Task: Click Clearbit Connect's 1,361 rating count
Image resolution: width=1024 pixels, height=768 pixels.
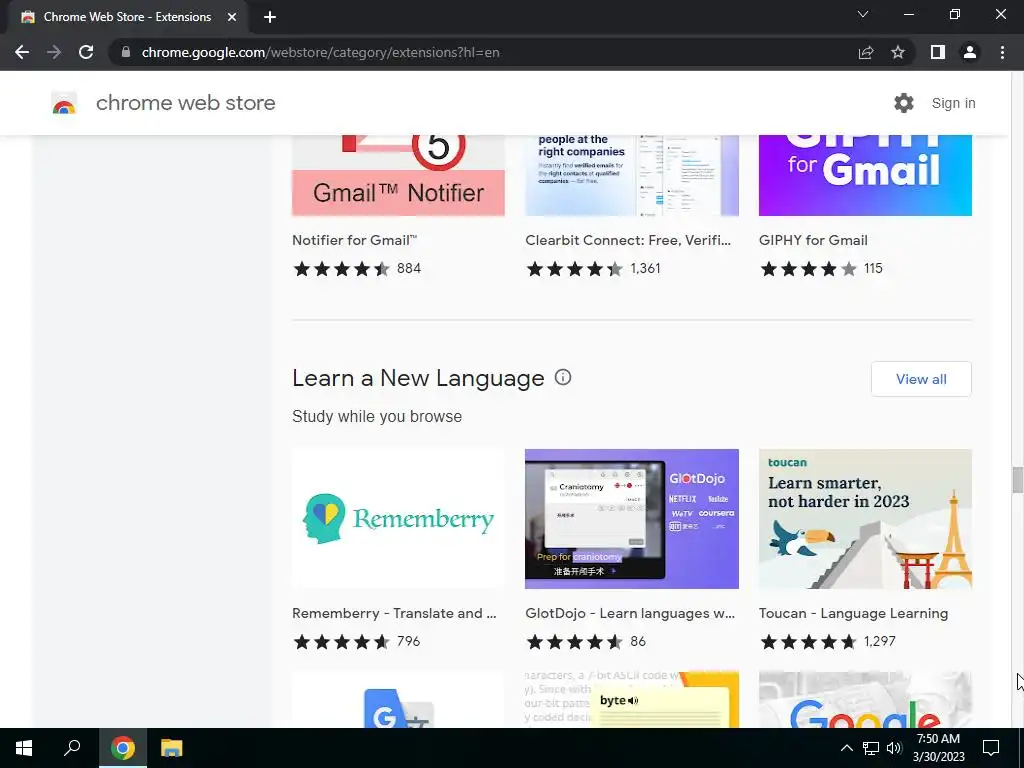Action: pyautogui.click(x=645, y=268)
